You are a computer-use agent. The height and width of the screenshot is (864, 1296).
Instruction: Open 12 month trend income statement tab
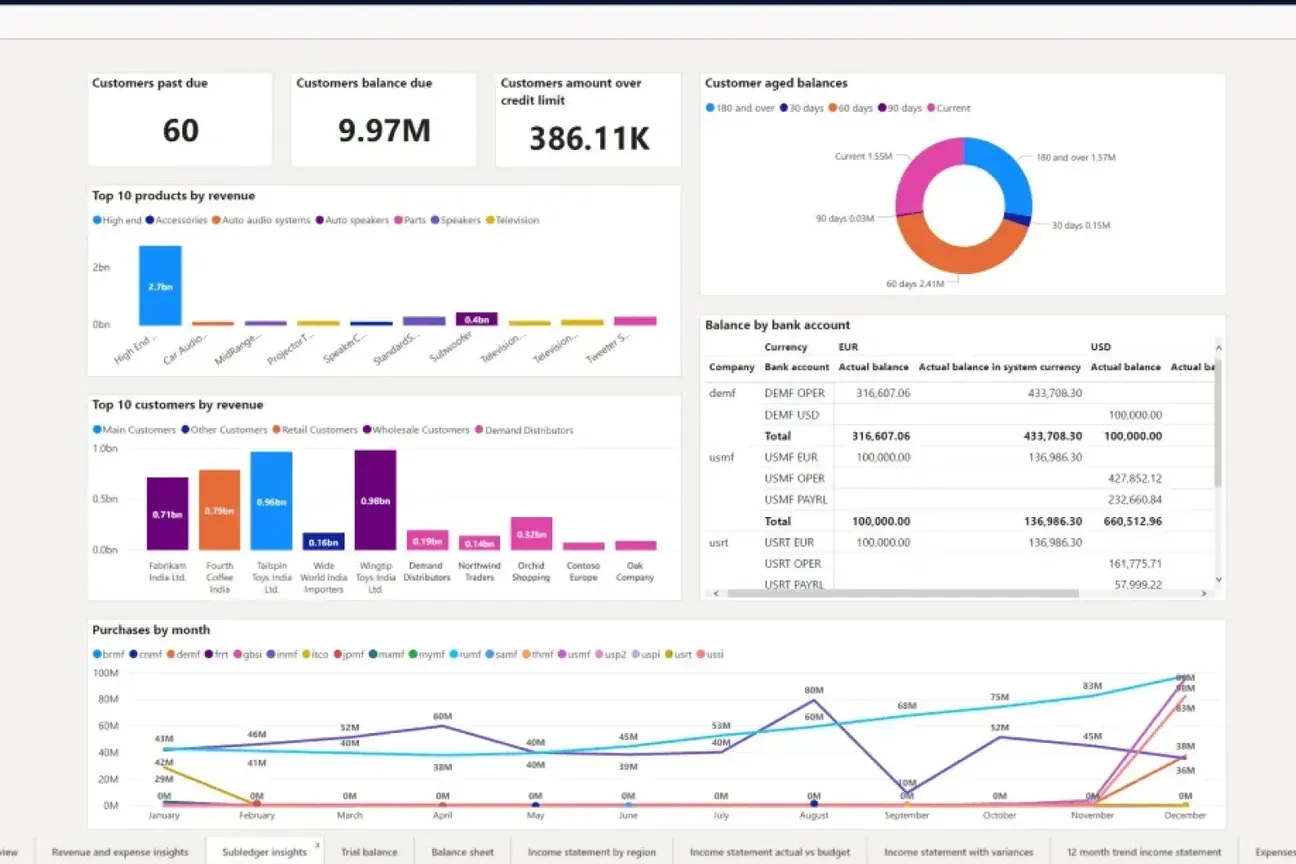point(1146,852)
